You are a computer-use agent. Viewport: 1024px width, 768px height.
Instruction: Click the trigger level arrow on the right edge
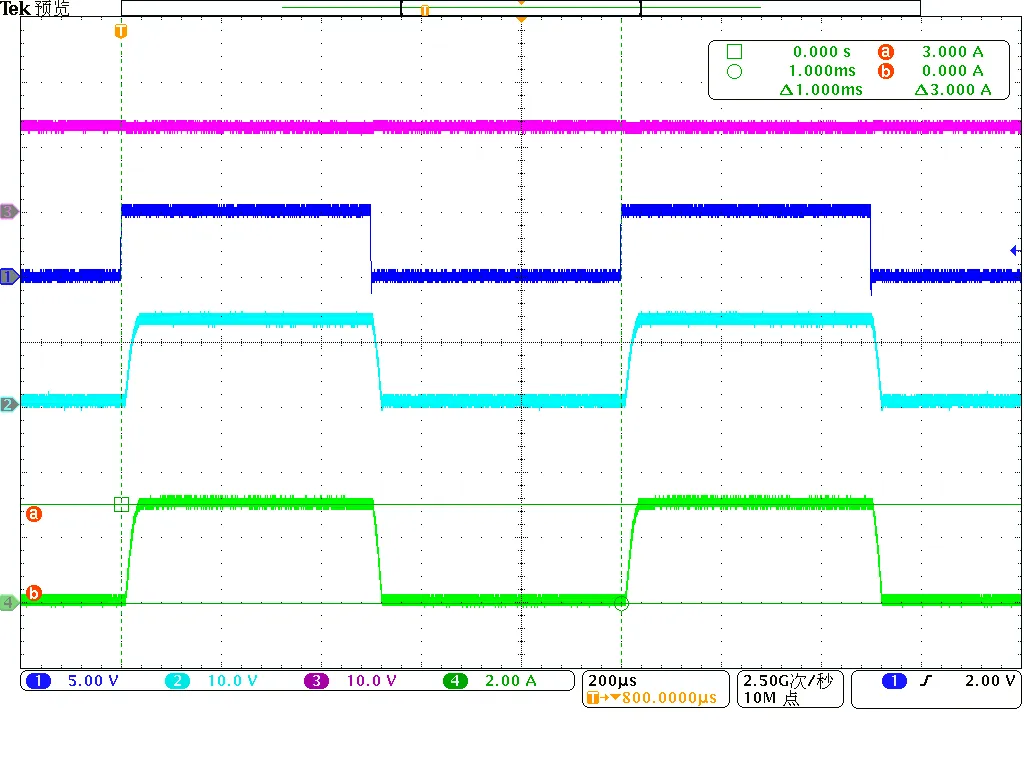(x=1014, y=250)
